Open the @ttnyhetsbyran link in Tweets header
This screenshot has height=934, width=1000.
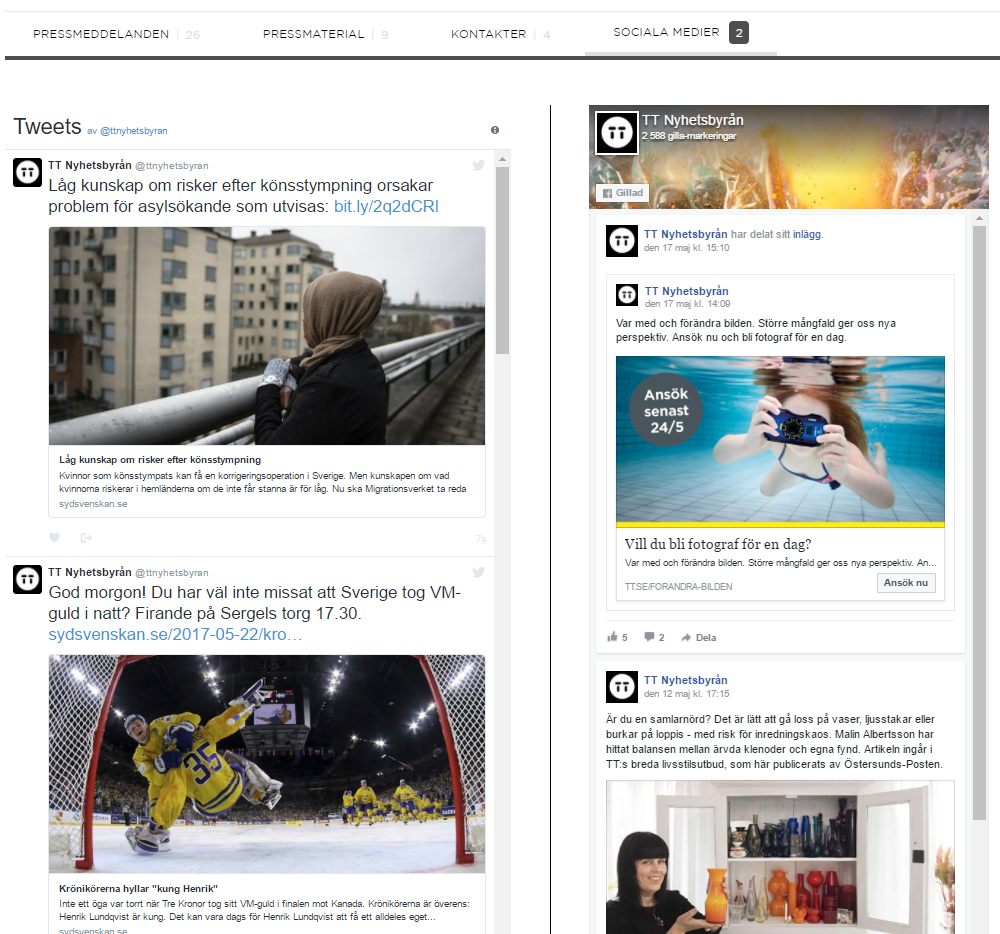pos(133,131)
